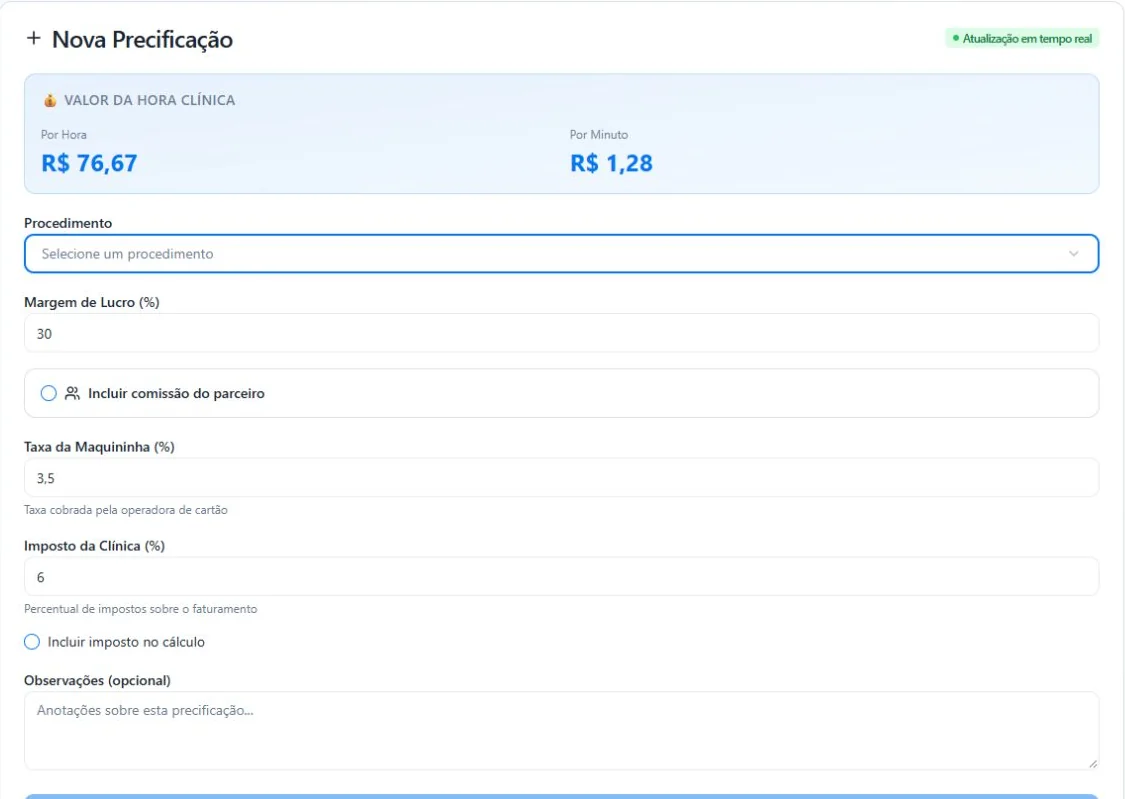This screenshot has width=1125, height=799.
Task: Click Taxa cobrada pela operadora de cartão hint
Action: [x=126, y=510]
